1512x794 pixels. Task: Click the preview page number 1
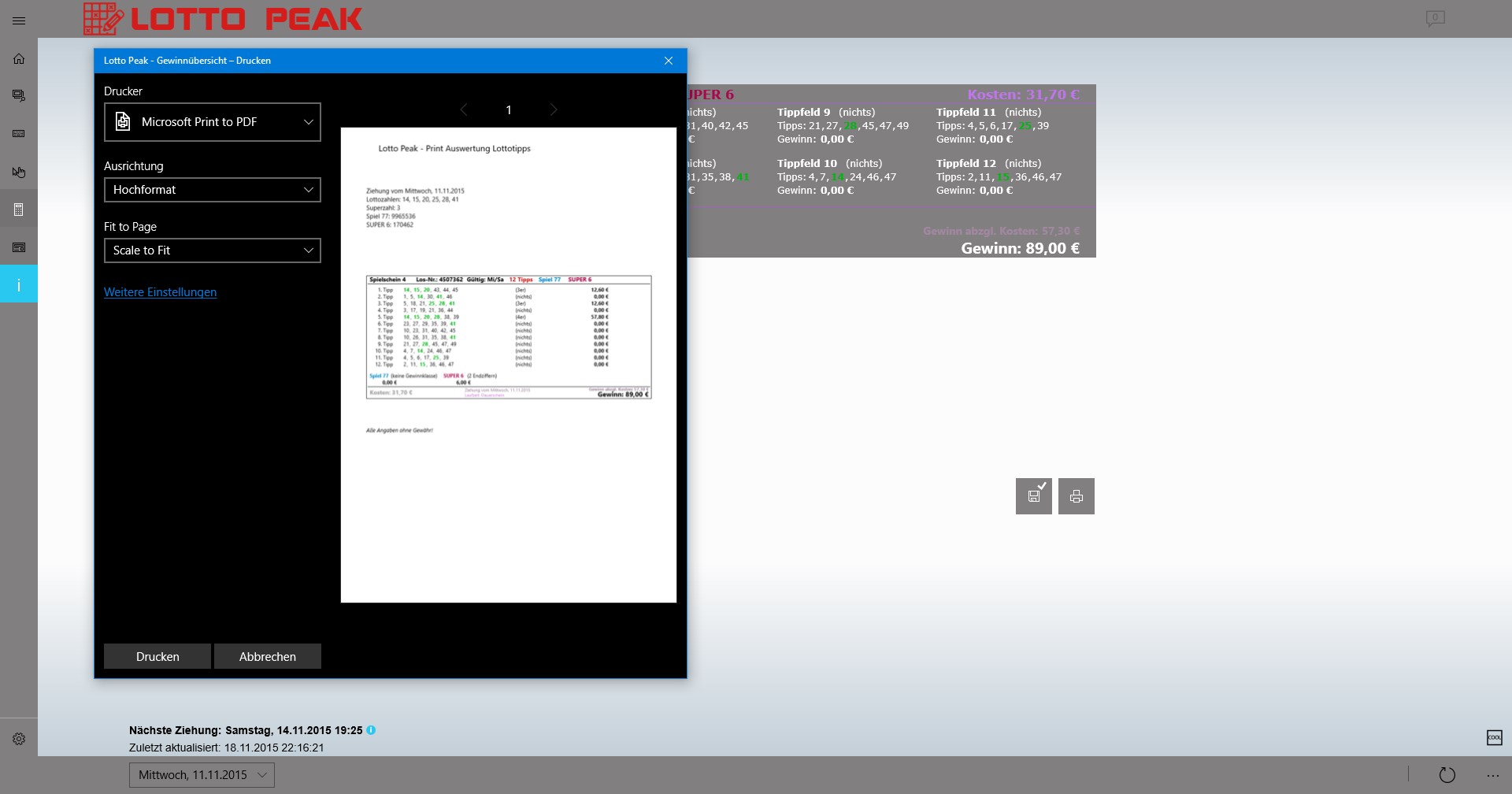pyautogui.click(x=509, y=110)
